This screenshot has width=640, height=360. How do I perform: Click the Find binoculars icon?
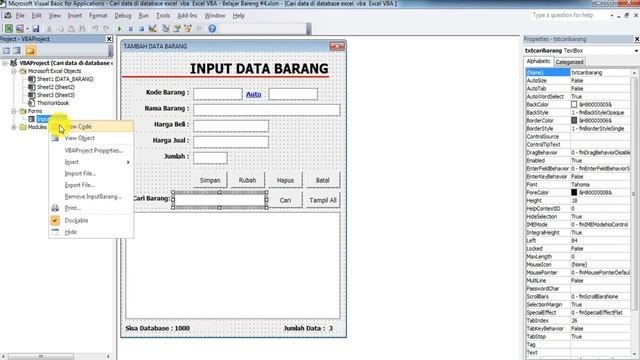pyautogui.click(x=82, y=29)
